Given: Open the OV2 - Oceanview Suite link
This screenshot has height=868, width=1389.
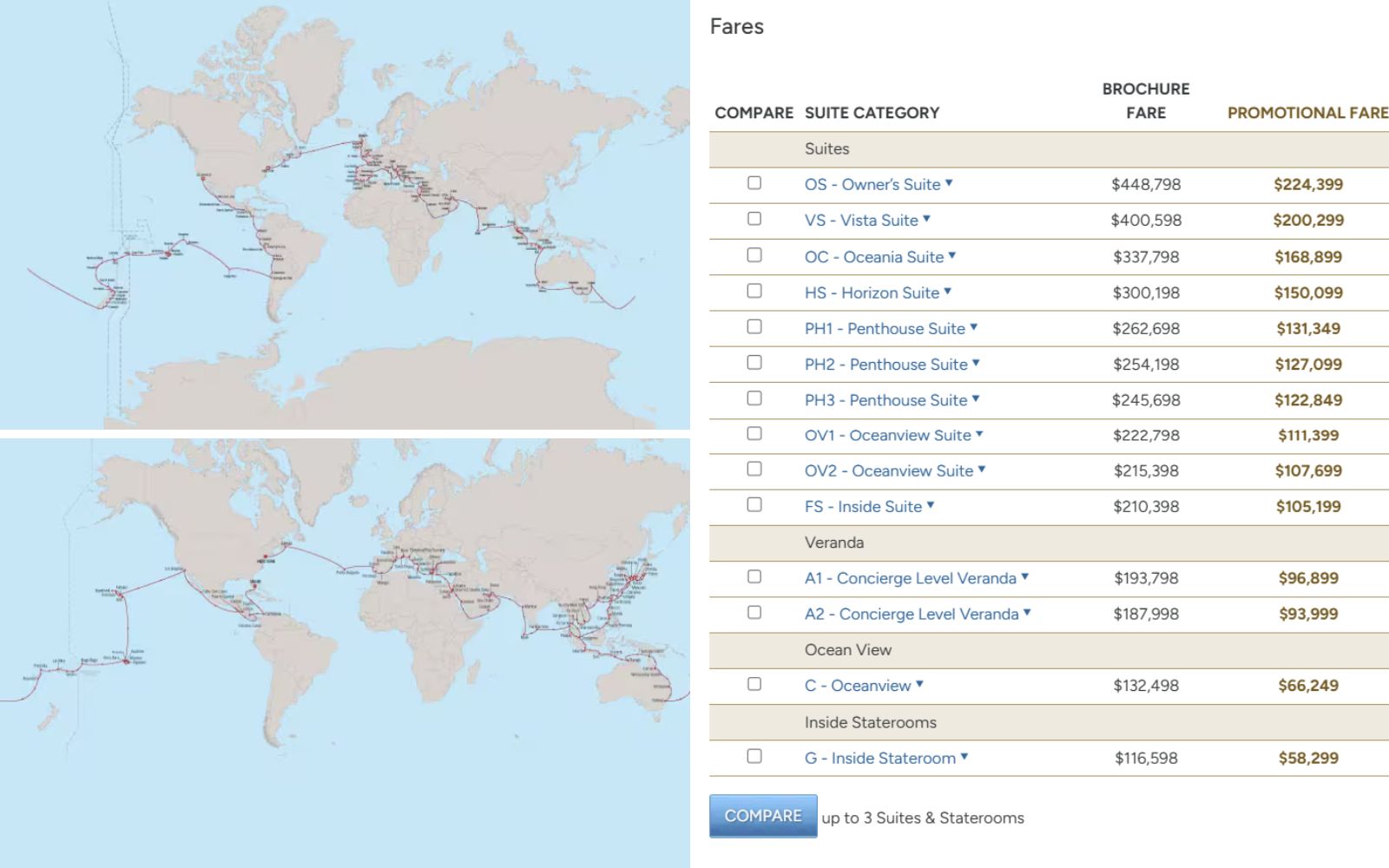Looking at the screenshot, I should [x=889, y=470].
